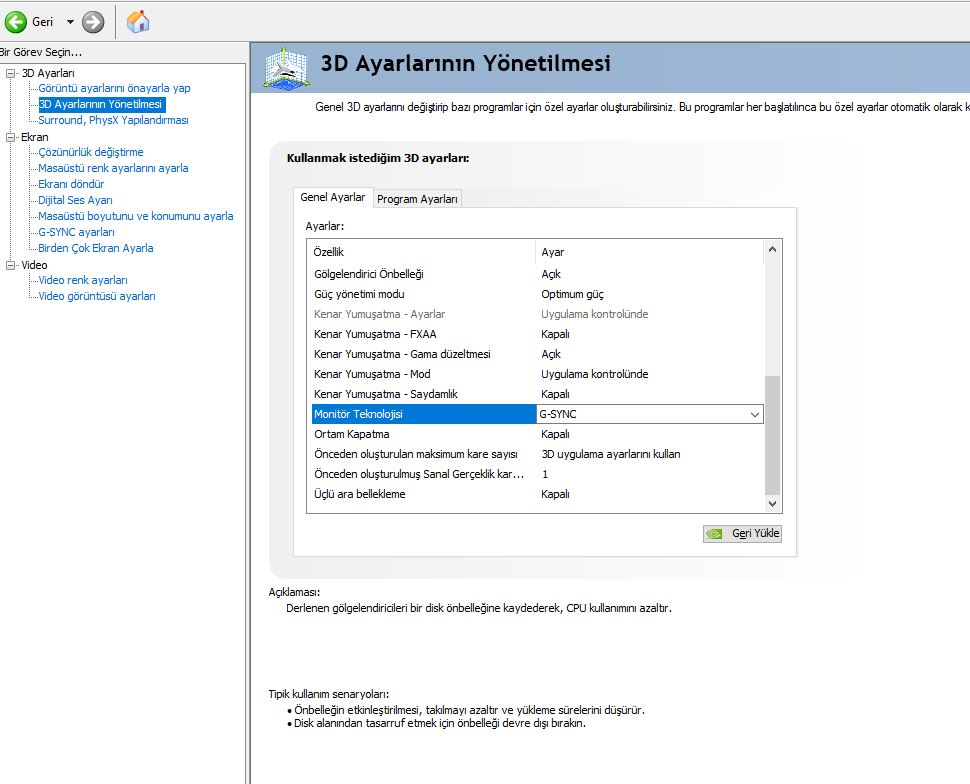This screenshot has height=784, width=970.
Task: Select Önceden oluşturulmuş Sanal Gerçeklik row
Action: (x=536, y=474)
